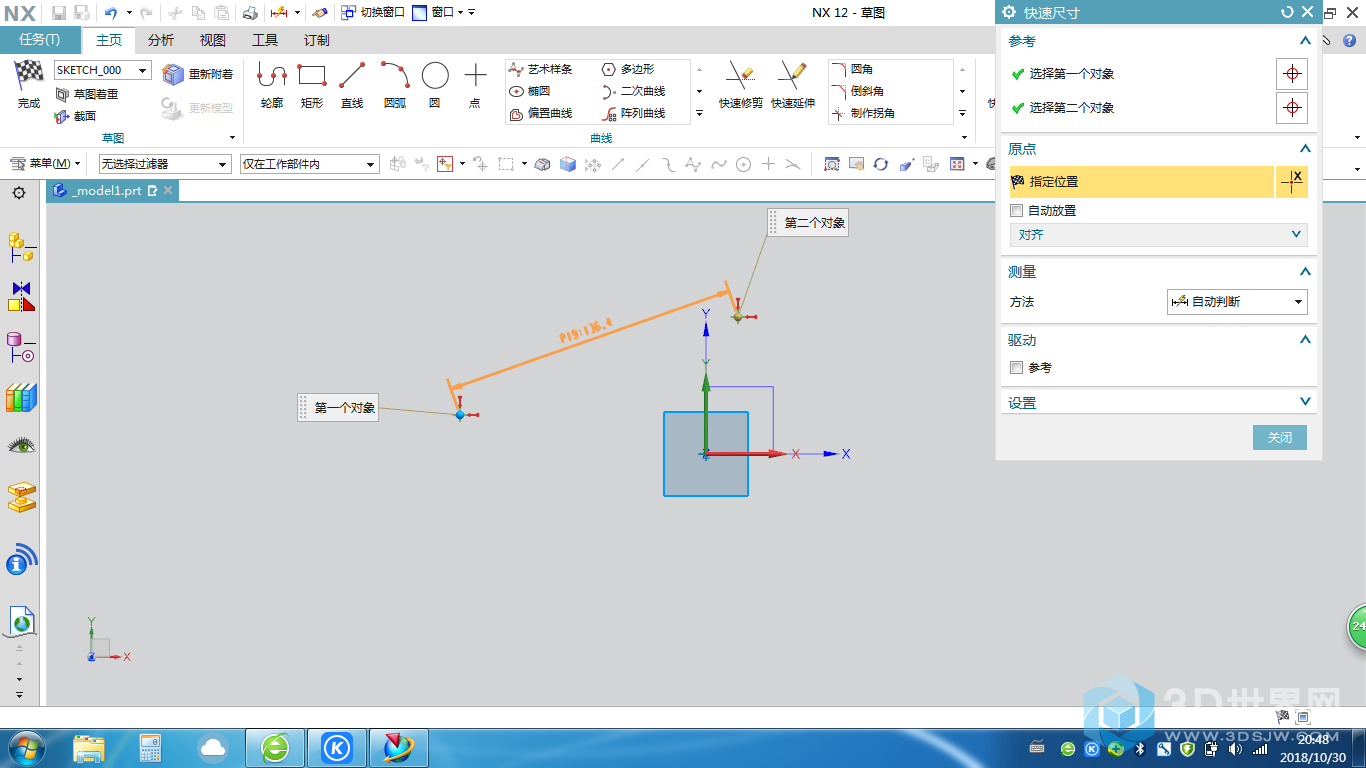
Task: Open the Assembly Navigator sidebar icon
Action: [x=21, y=247]
